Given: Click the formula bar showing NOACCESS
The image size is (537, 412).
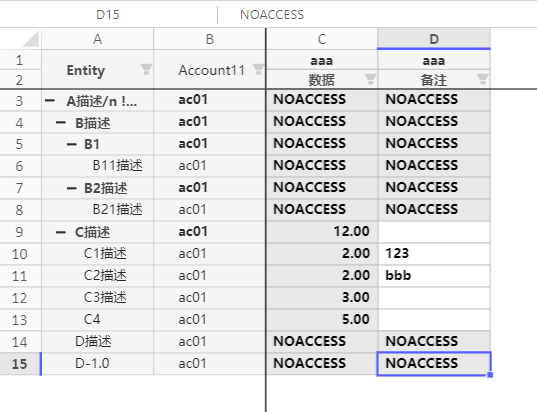Looking at the screenshot, I should 377,14.
